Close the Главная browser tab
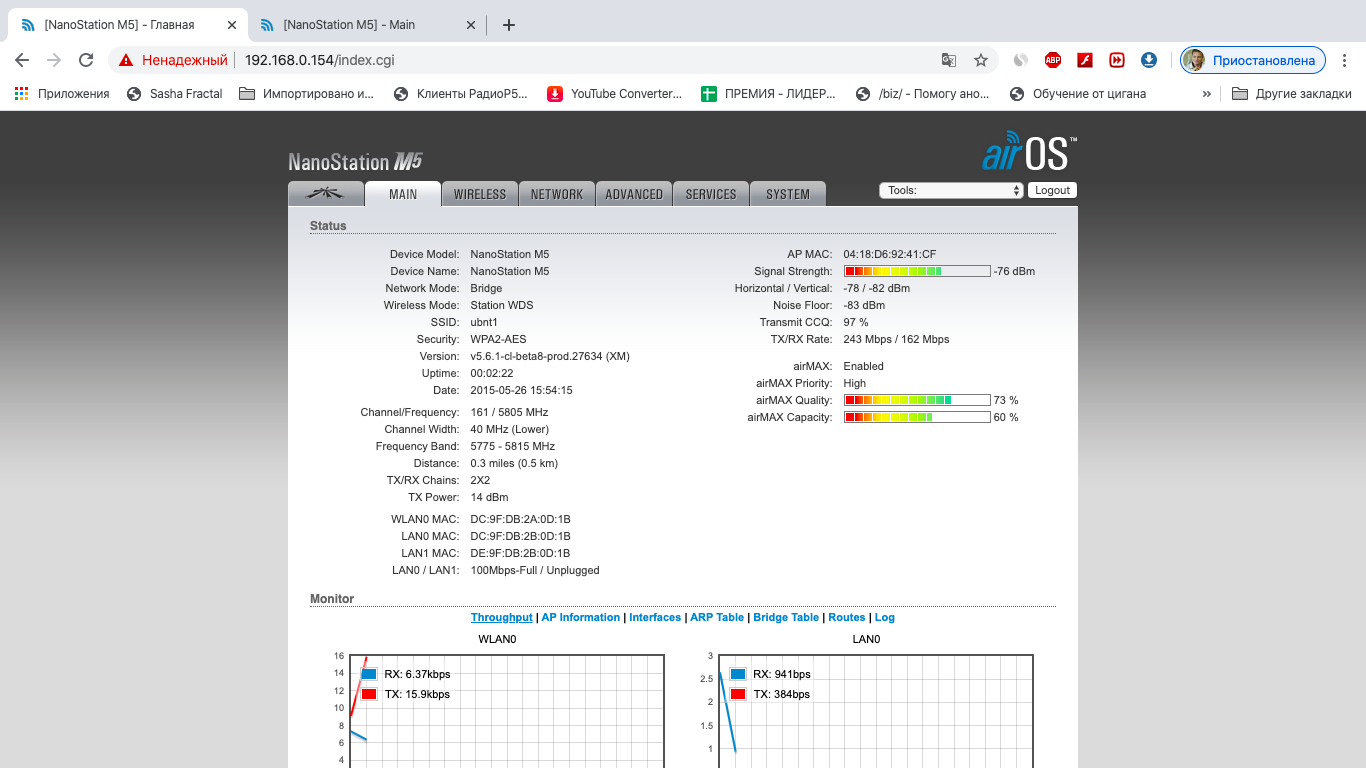The width and height of the screenshot is (1366, 768). 231,25
